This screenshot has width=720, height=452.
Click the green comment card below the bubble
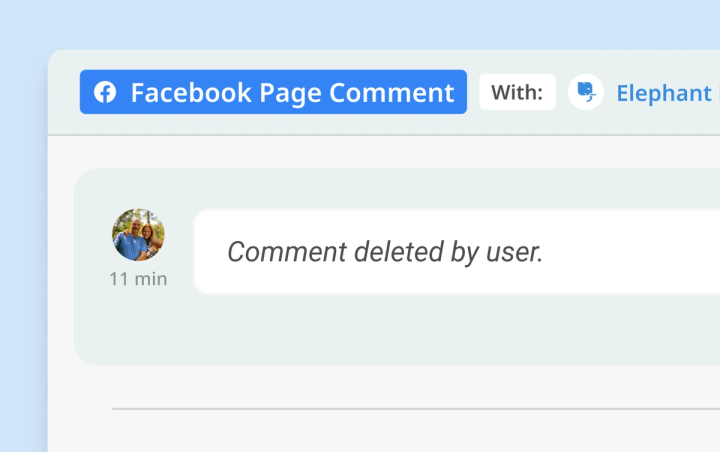pyautogui.click(x=400, y=330)
